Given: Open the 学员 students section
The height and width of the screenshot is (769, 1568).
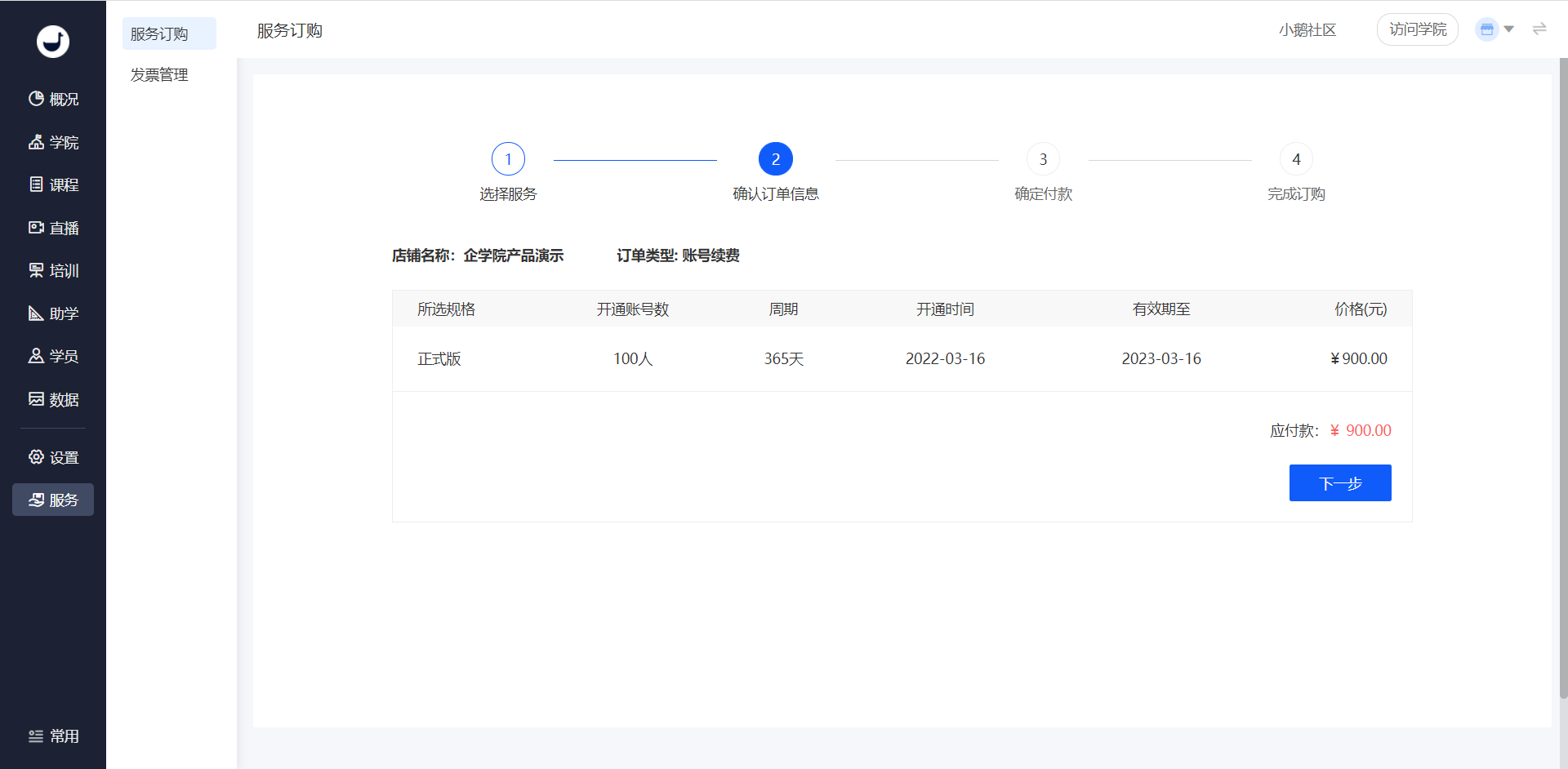Looking at the screenshot, I should (53, 357).
